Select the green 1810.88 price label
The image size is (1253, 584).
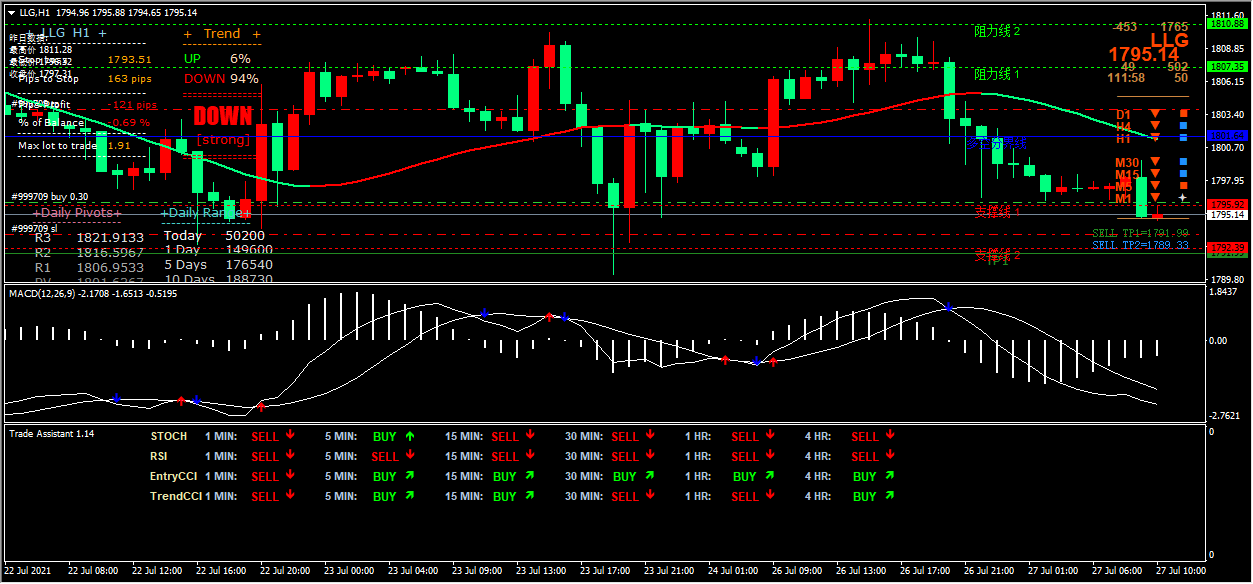1226,23
